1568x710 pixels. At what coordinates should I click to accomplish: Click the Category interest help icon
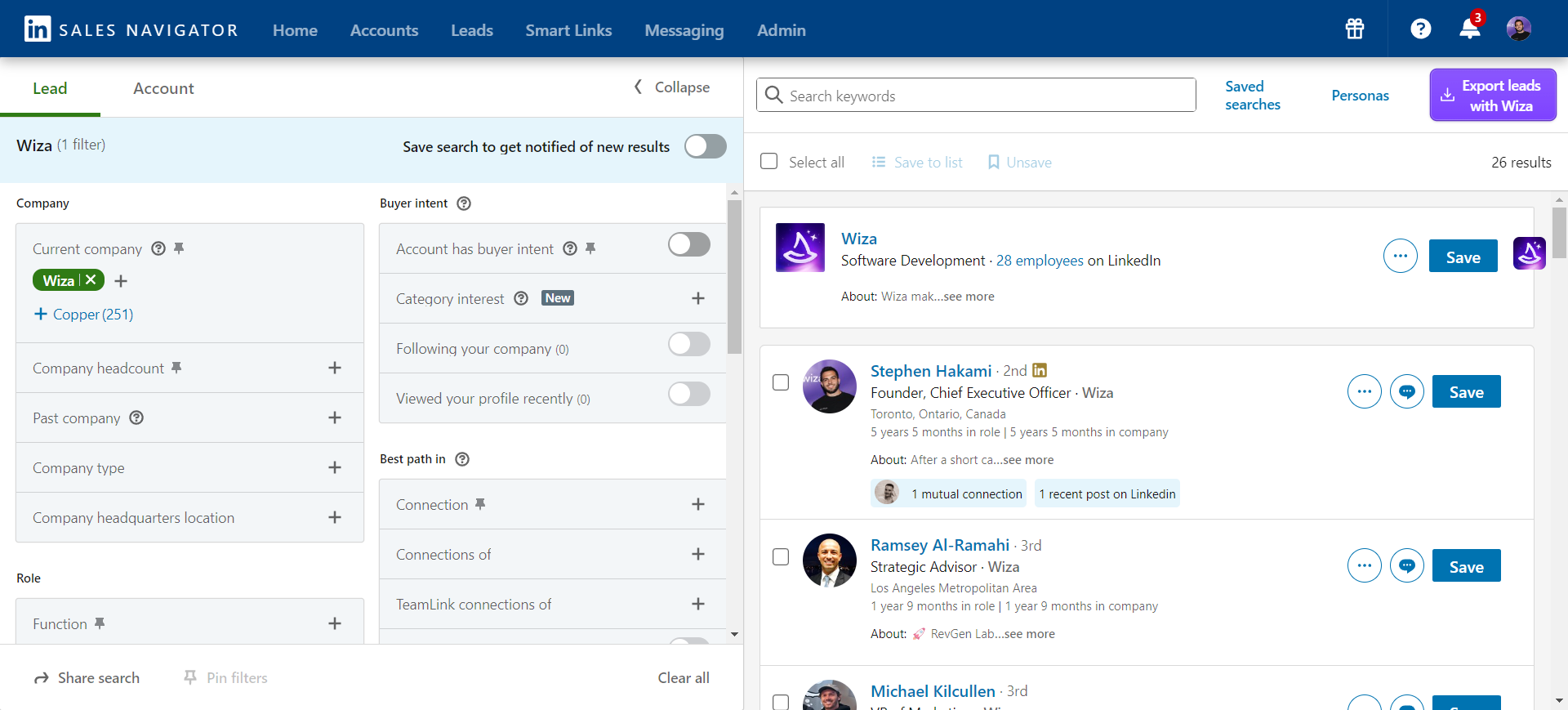click(x=521, y=298)
